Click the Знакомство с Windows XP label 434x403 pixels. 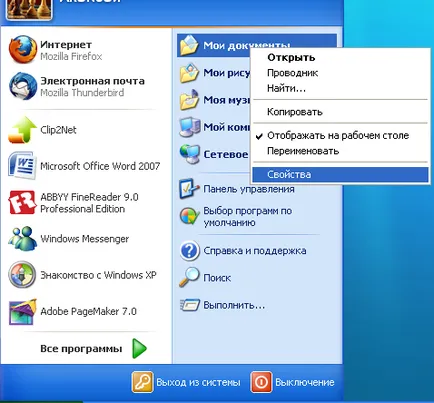click(x=98, y=275)
